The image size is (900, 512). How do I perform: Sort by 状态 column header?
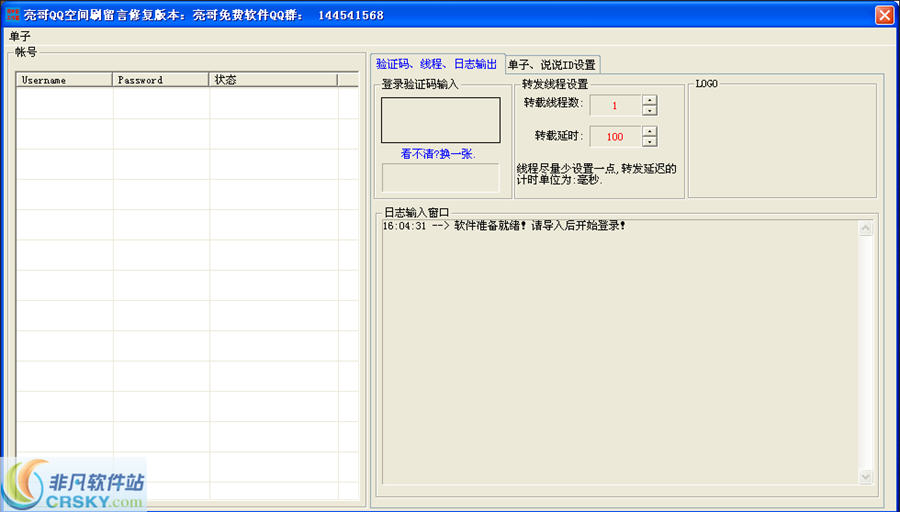coord(273,80)
